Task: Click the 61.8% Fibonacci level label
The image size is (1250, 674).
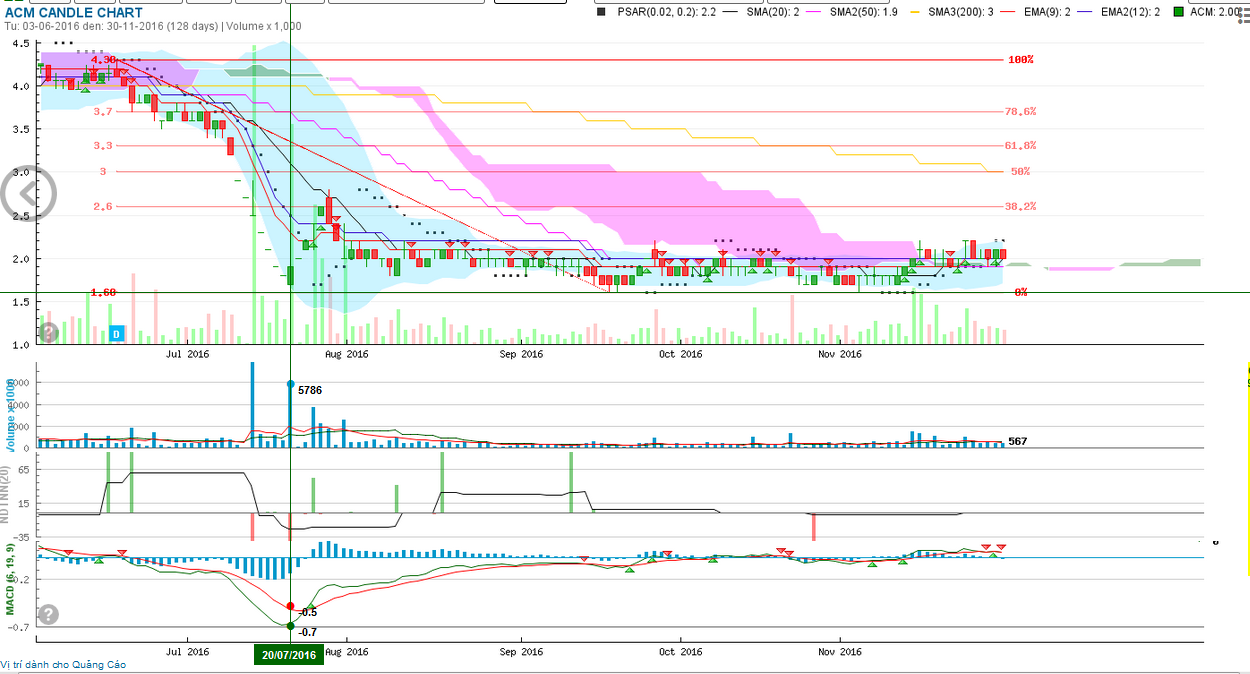Action: pyautogui.click(x=1021, y=146)
